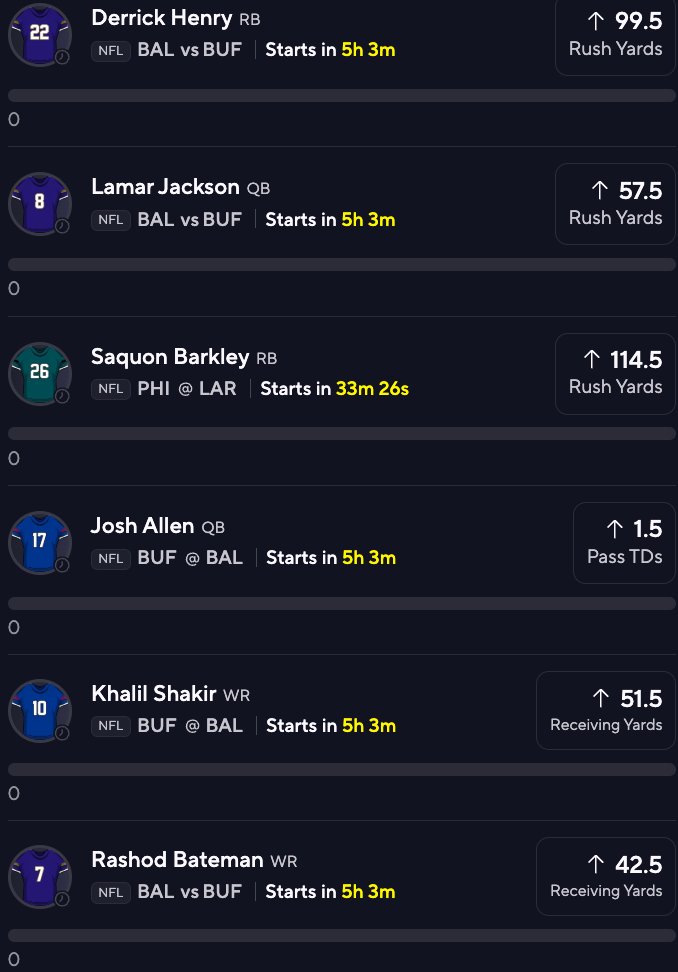Image resolution: width=678 pixels, height=972 pixels.
Task: Open Saquon Barkley's player name link
Action: pos(170,357)
